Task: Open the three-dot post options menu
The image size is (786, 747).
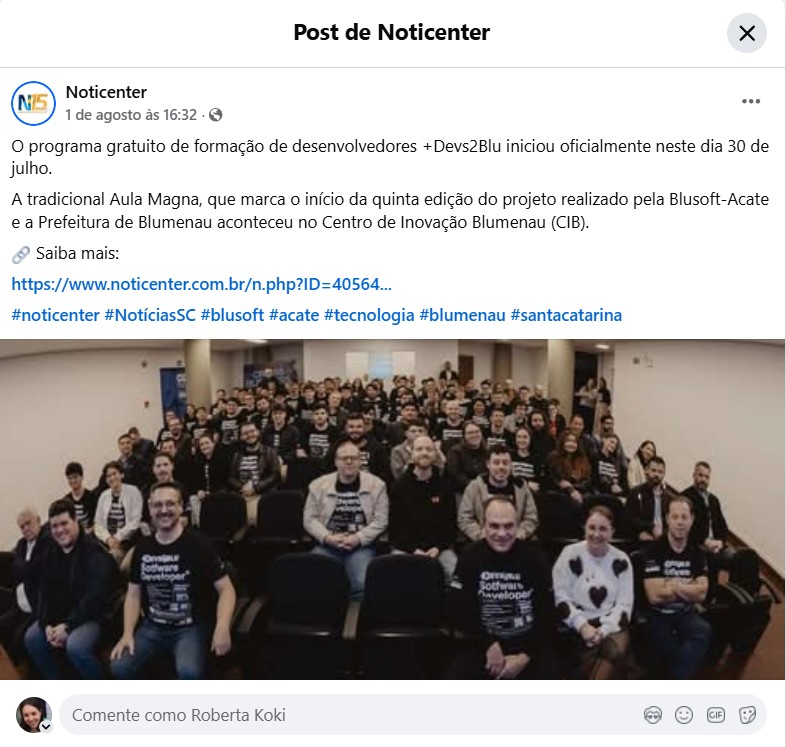Action: point(750,101)
